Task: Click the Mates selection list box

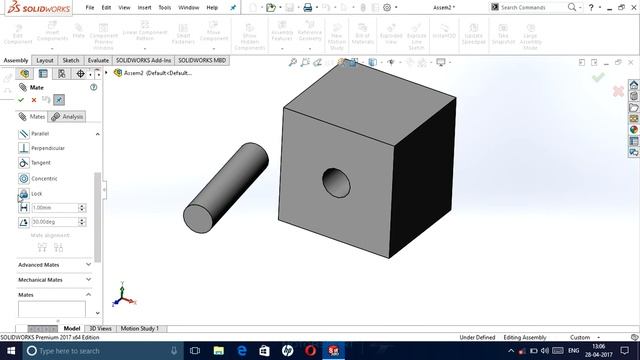Action: pyautogui.click(x=52, y=309)
